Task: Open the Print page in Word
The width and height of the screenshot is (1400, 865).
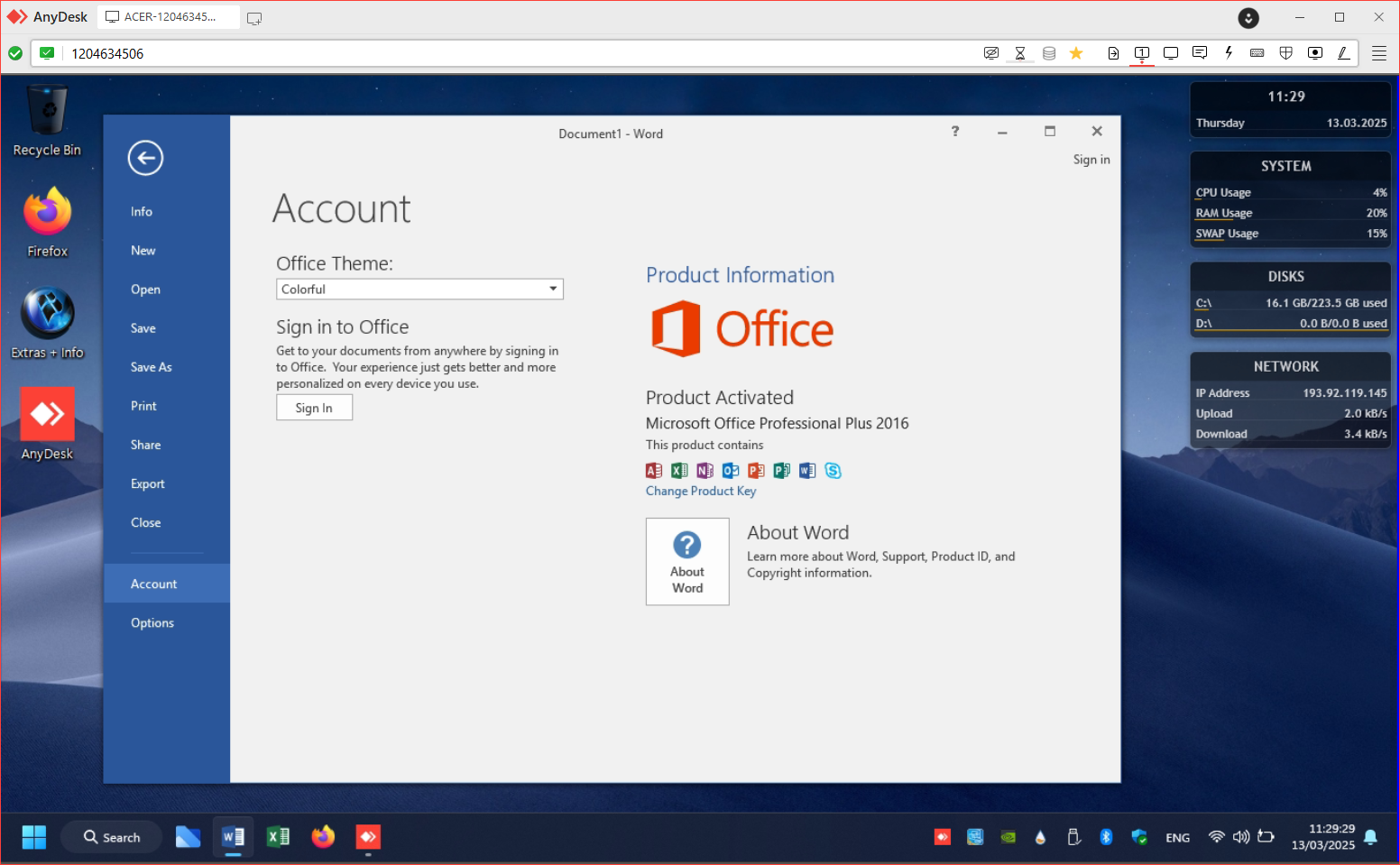Action: [x=143, y=405]
